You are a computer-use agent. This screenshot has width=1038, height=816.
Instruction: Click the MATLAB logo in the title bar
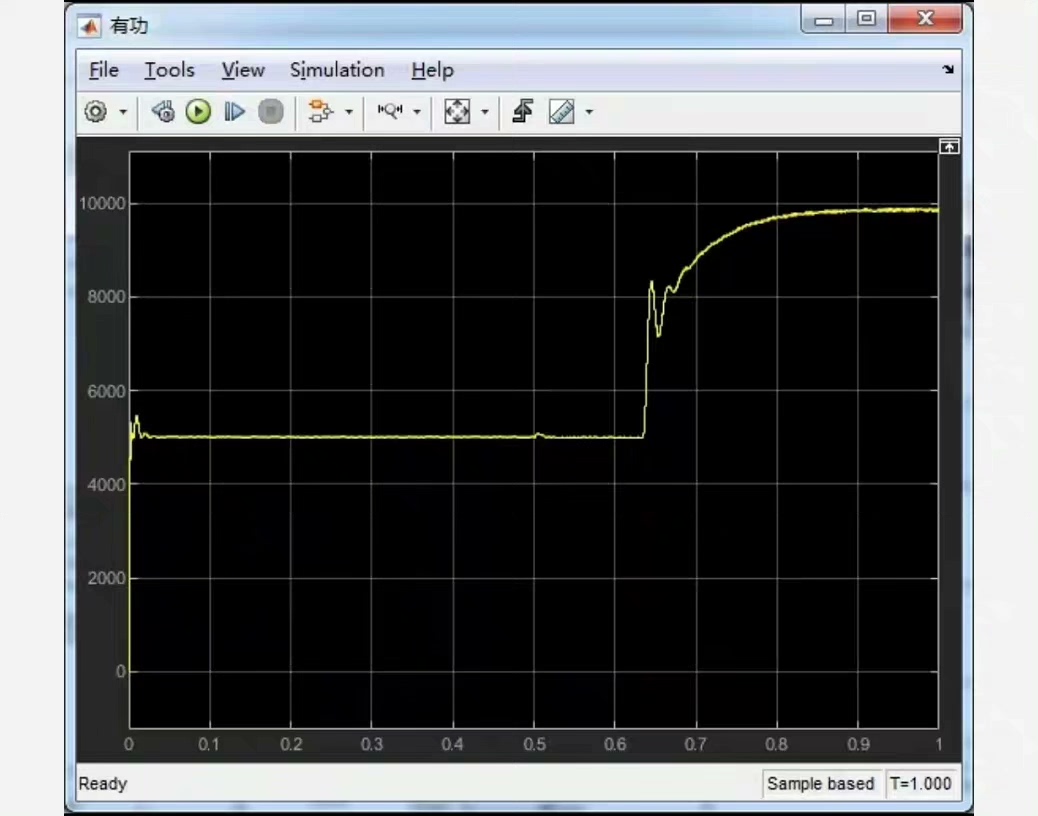pyautogui.click(x=89, y=26)
